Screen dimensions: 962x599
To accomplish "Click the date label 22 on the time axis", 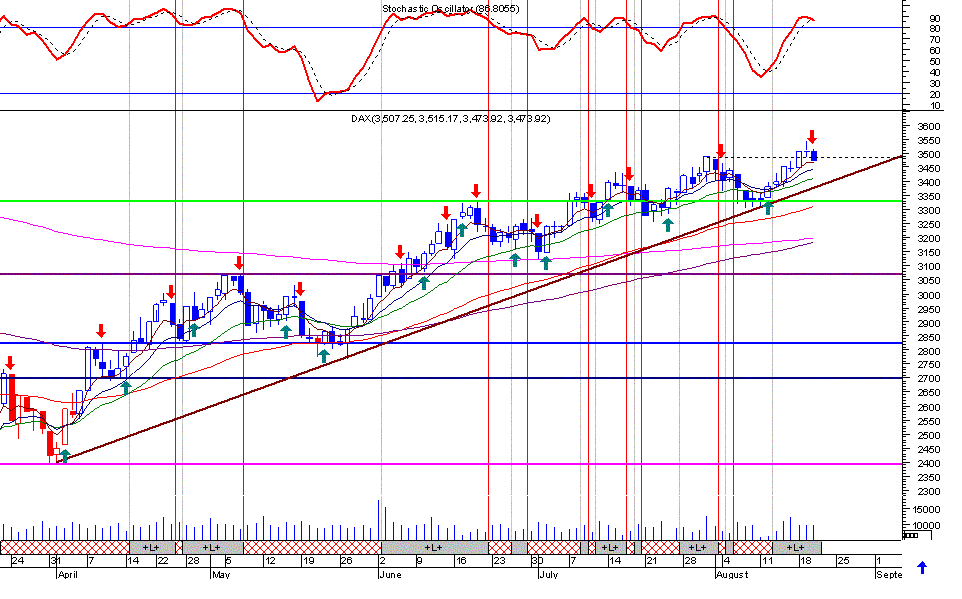I will pyautogui.click(x=163, y=560).
